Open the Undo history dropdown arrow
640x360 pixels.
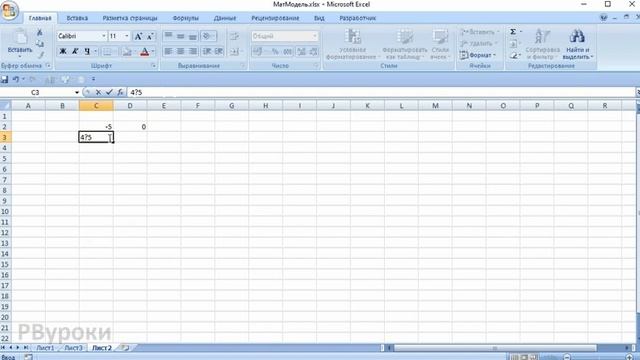(x=23, y=79)
